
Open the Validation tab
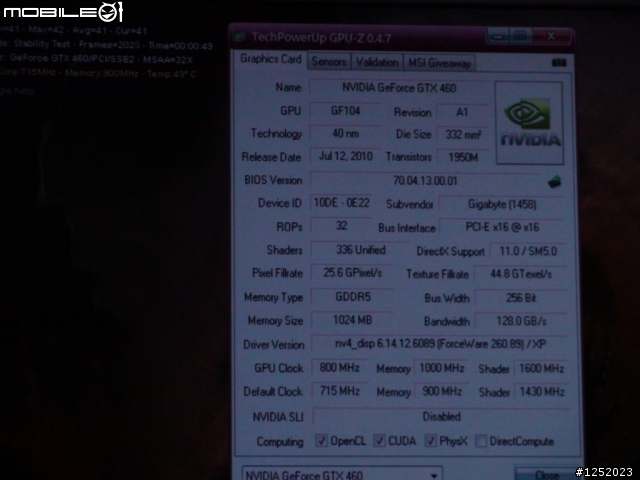coord(377,62)
